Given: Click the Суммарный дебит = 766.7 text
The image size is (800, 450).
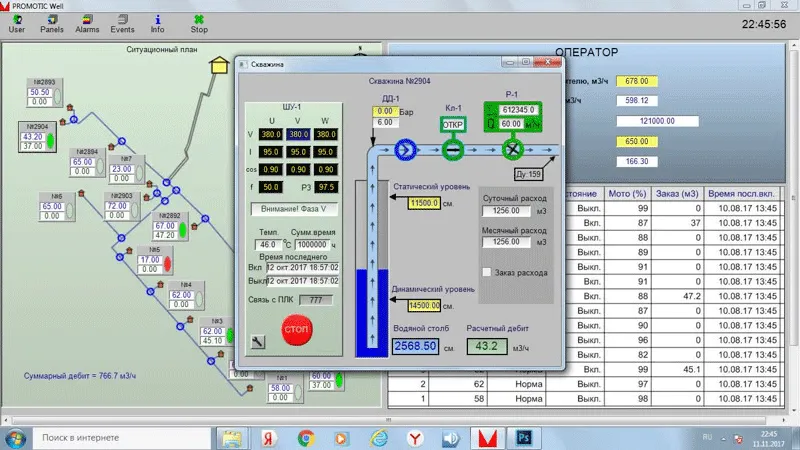Looking at the screenshot, I should [80, 376].
